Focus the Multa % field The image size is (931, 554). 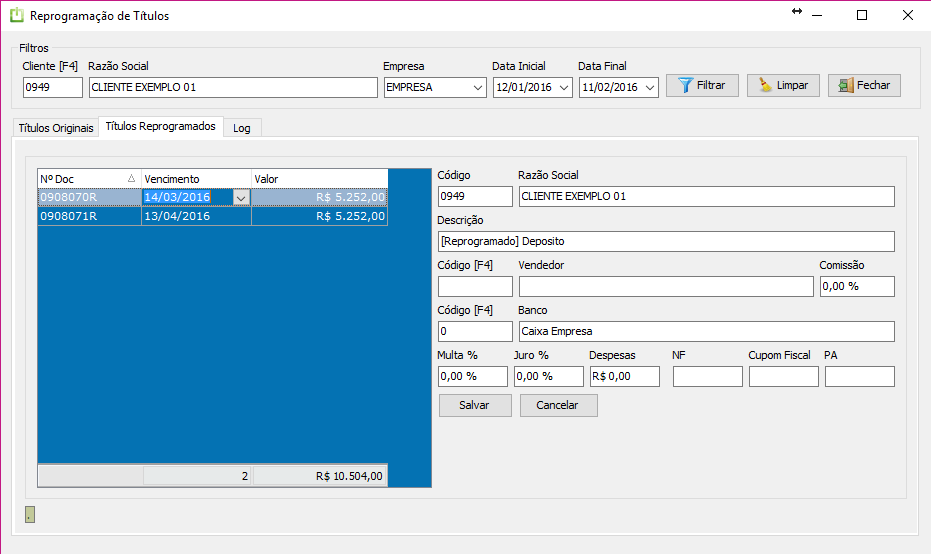(x=473, y=377)
